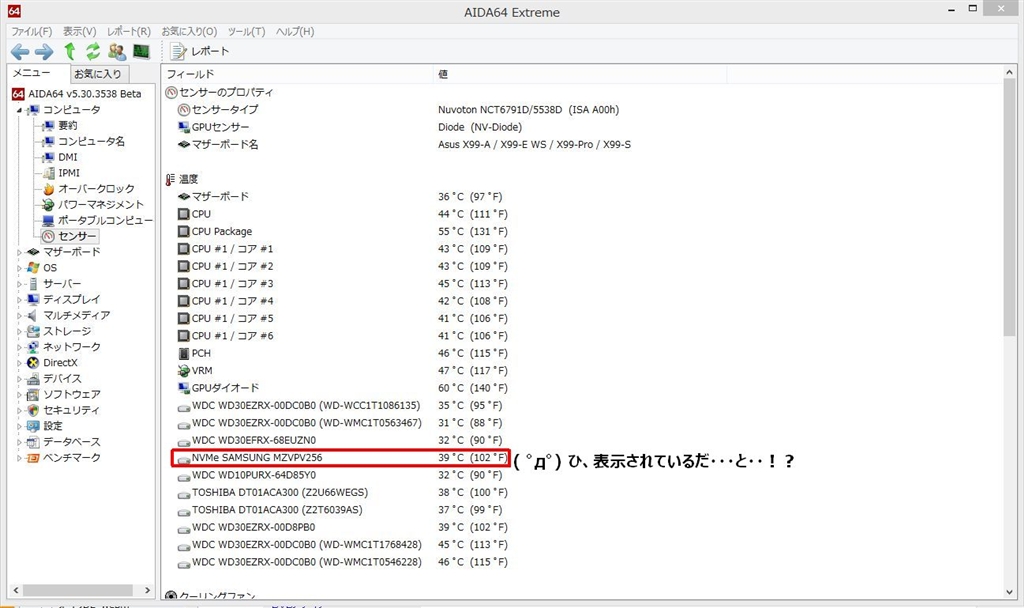Click the 温度 thermometer section icon

[170, 179]
